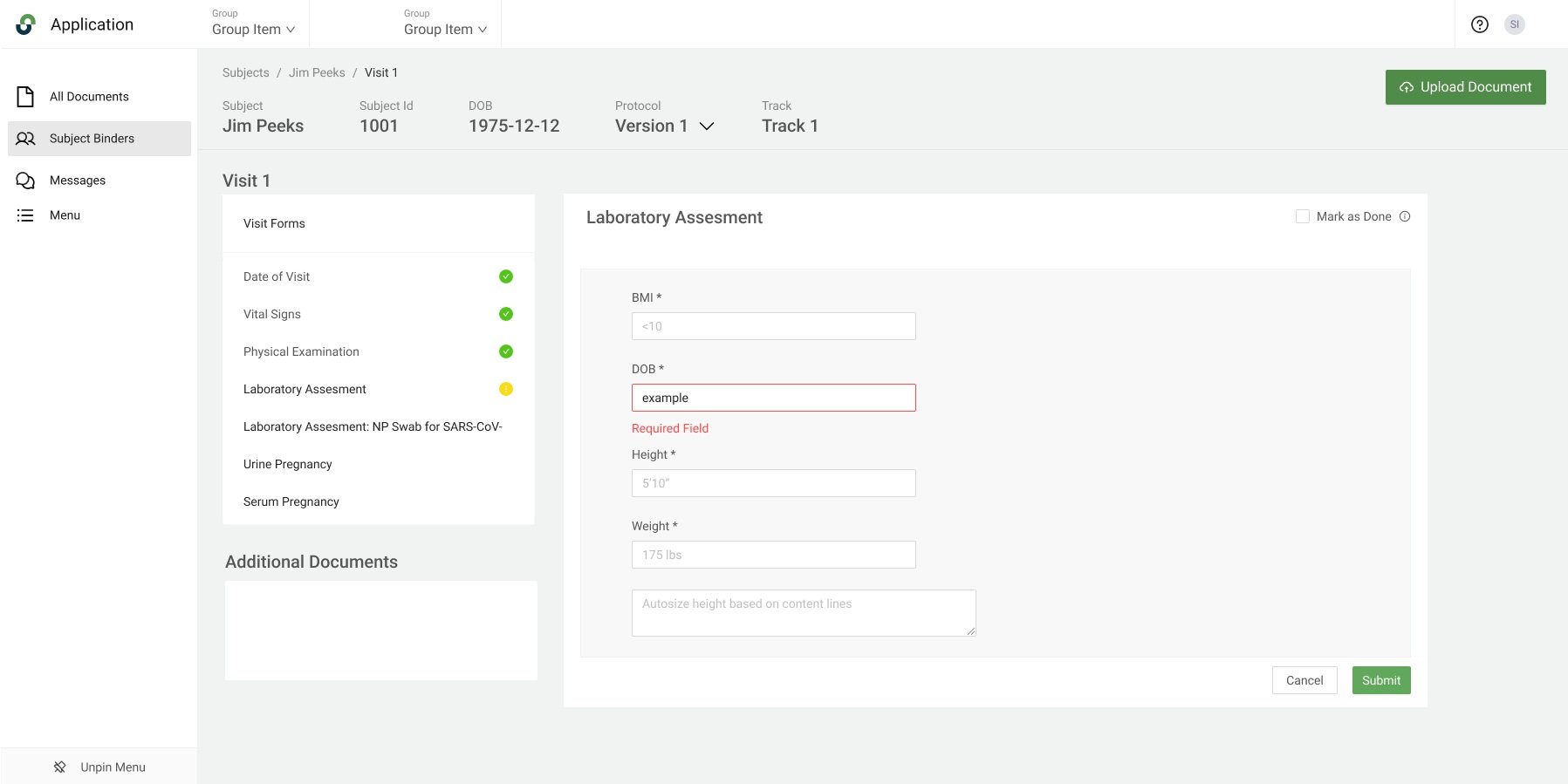The image size is (1568, 784).
Task: Click the Visit 1 breadcrumb
Action: tap(381, 72)
